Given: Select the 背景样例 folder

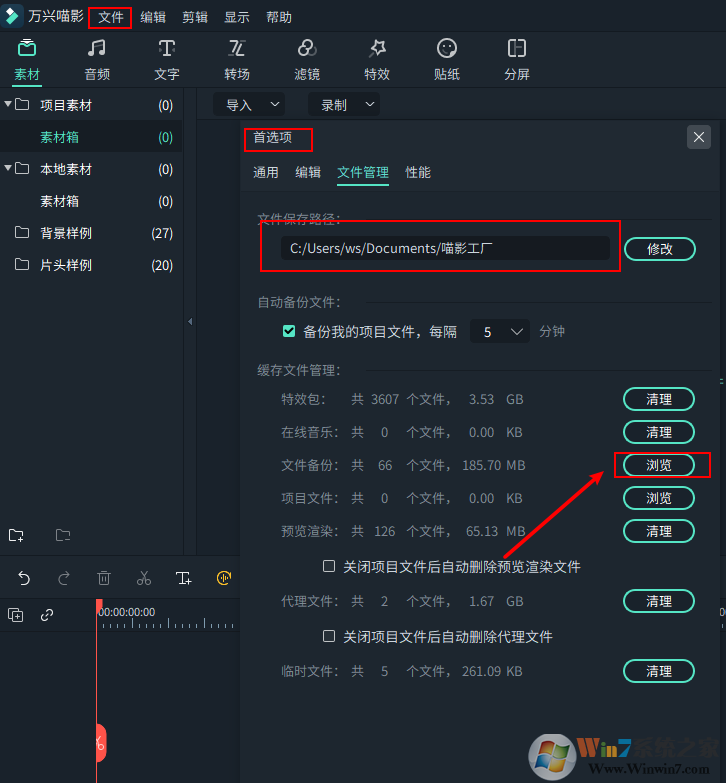Looking at the screenshot, I should click(x=91, y=233).
